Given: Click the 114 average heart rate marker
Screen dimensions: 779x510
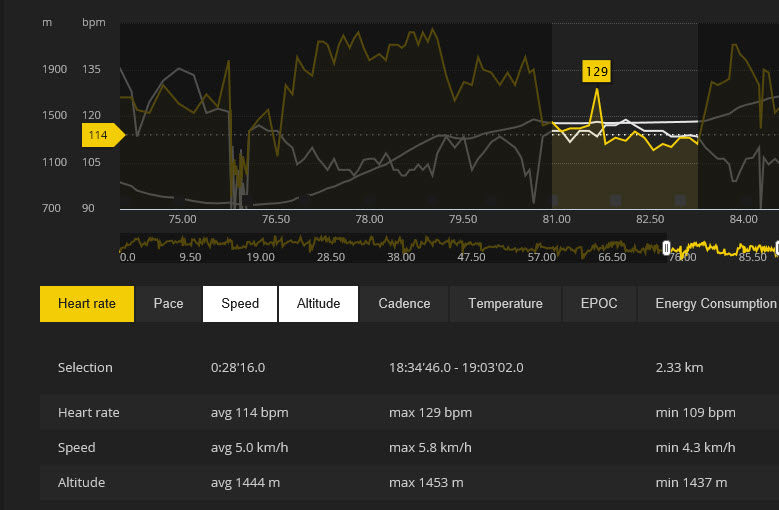Looking at the screenshot, I should pos(99,135).
